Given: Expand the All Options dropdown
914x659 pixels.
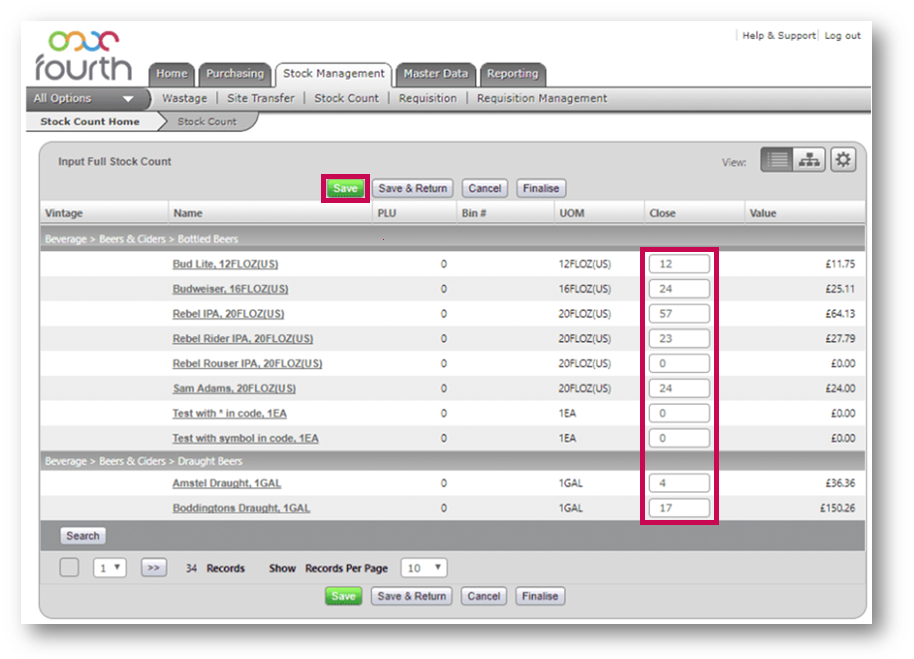Looking at the screenshot, I should click(84, 99).
